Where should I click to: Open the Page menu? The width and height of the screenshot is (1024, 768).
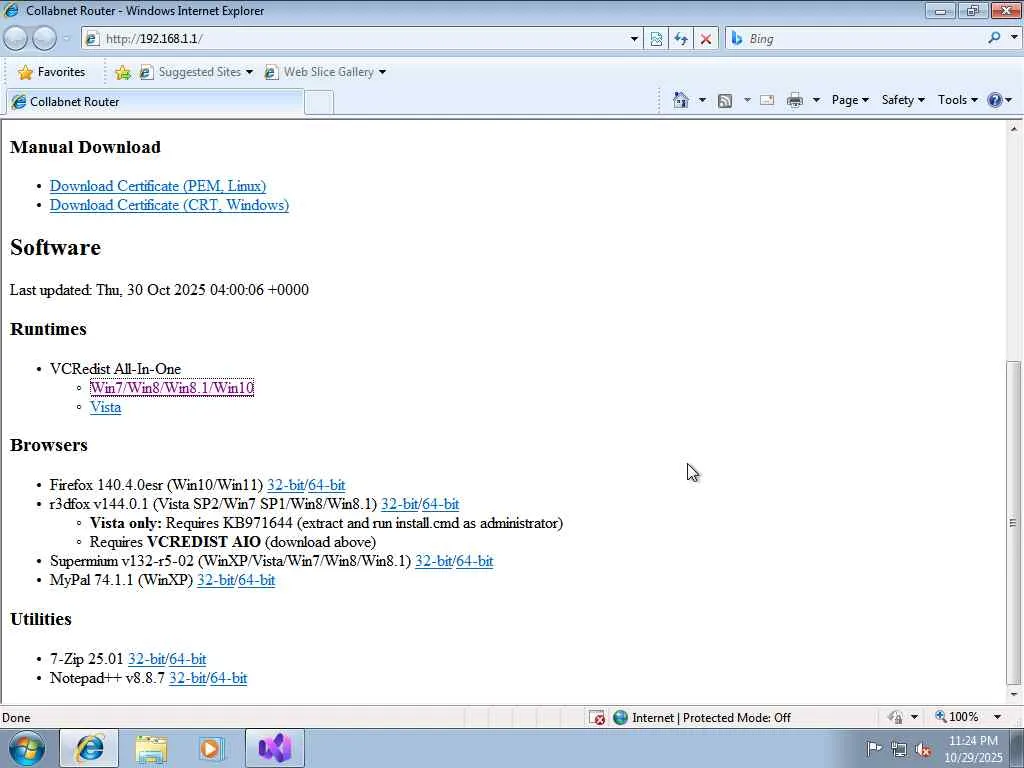[850, 100]
